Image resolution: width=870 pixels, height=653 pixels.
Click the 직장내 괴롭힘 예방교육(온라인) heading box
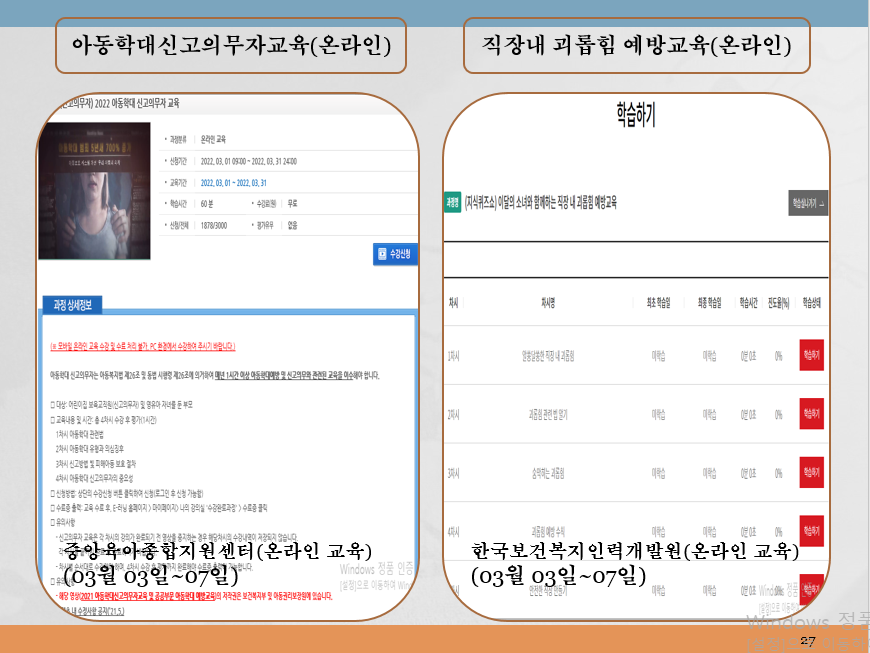click(636, 45)
